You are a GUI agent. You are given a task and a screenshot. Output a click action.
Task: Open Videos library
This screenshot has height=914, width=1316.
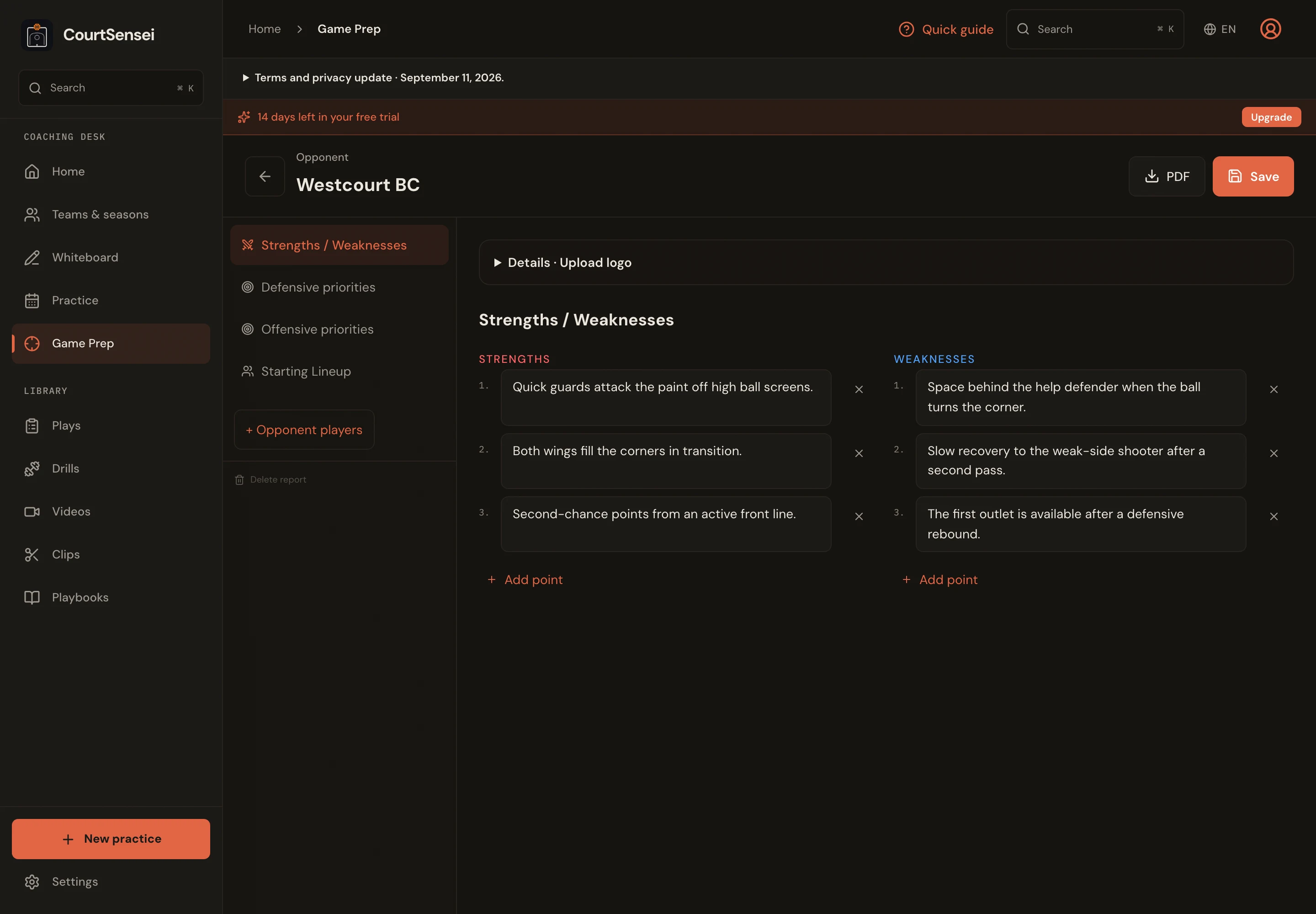(111, 511)
